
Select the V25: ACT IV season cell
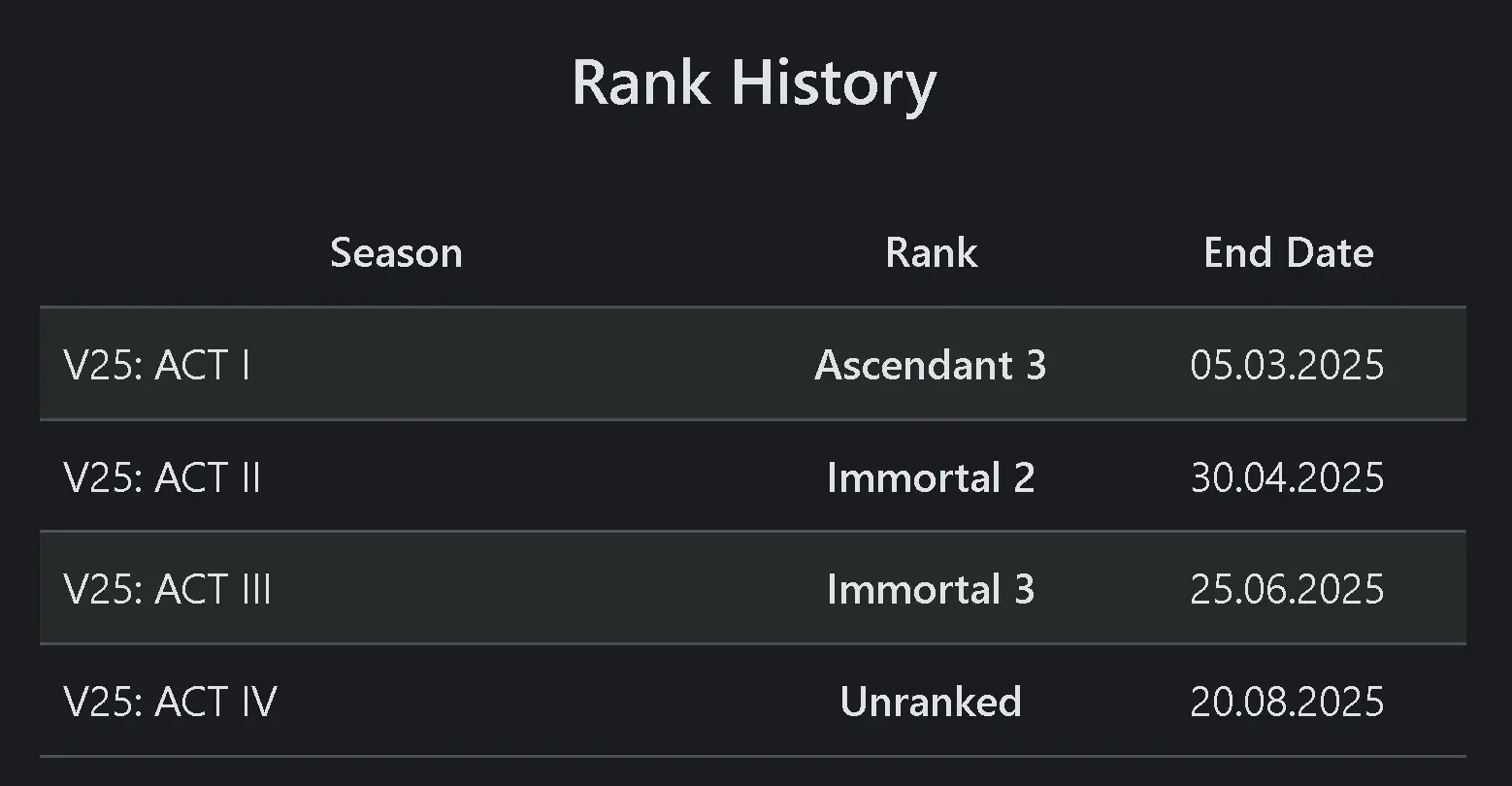[x=171, y=703]
